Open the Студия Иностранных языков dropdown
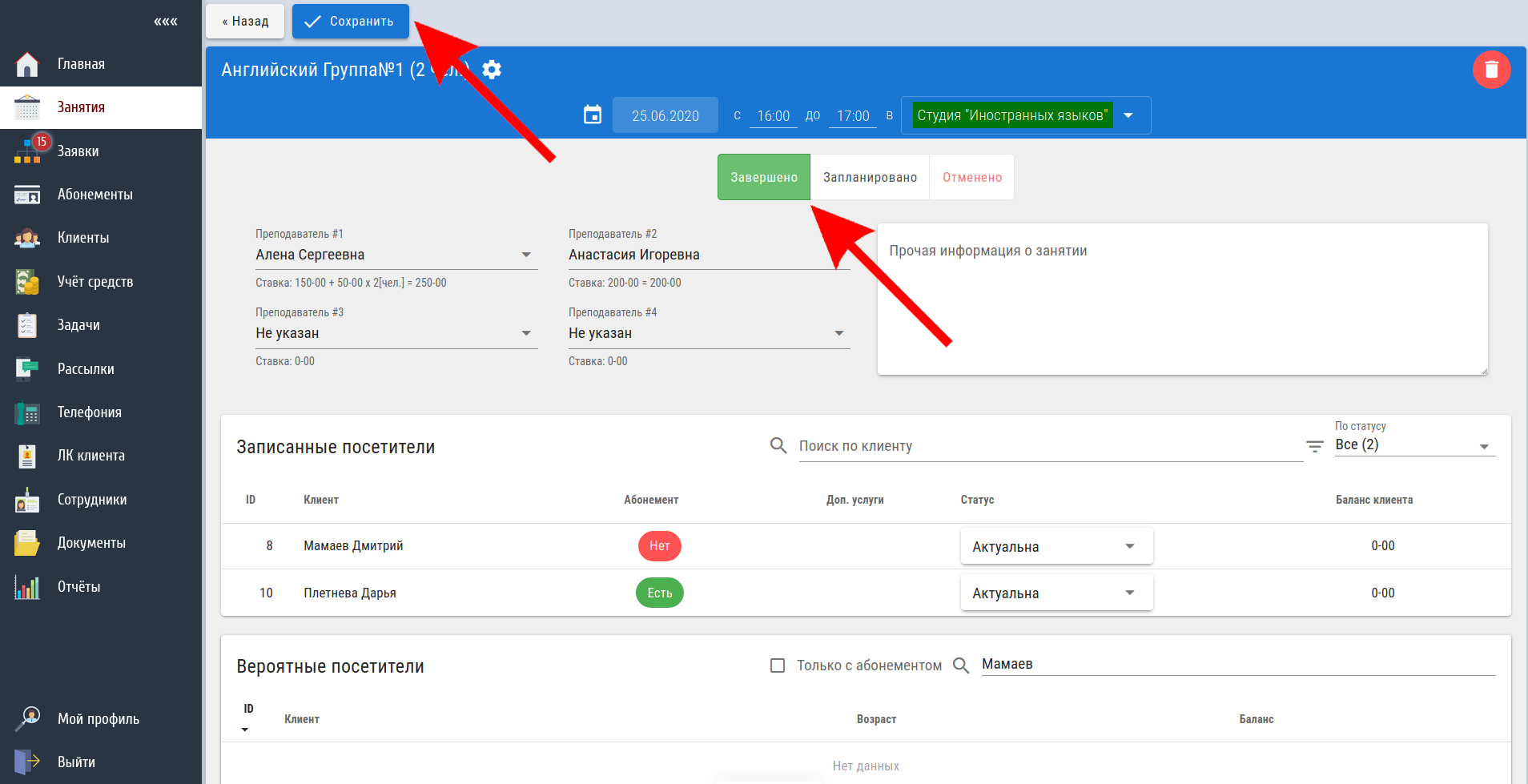The height and width of the screenshot is (784, 1528). [x=1026, y=115]
